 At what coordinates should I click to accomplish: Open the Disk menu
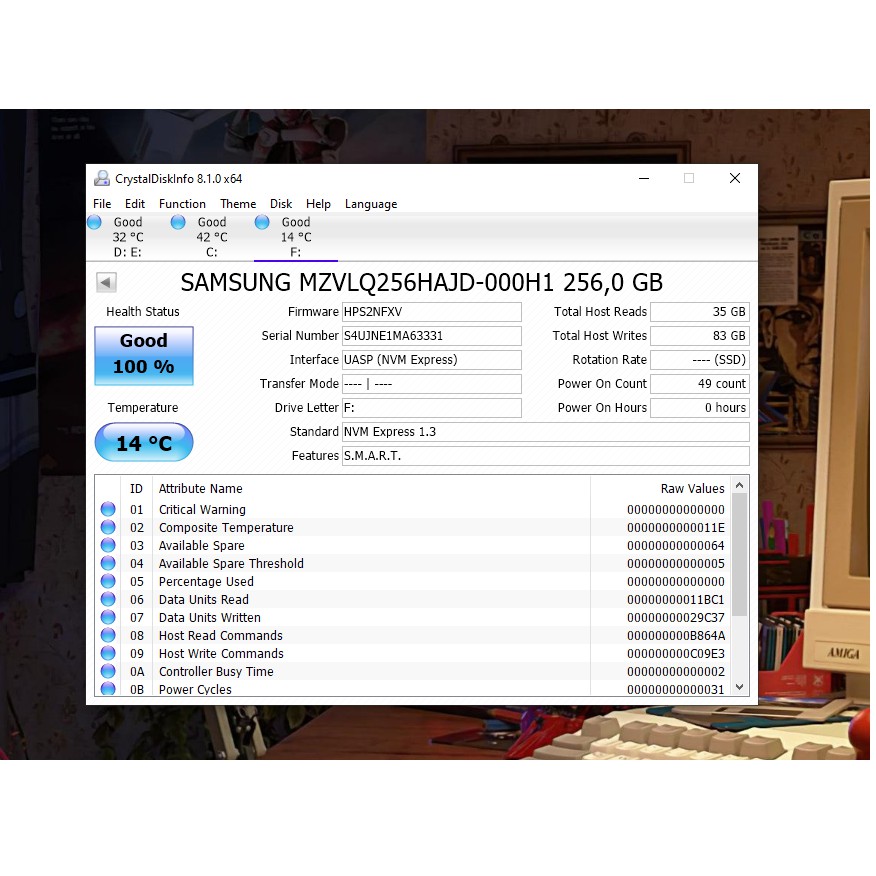pos(280,203)
